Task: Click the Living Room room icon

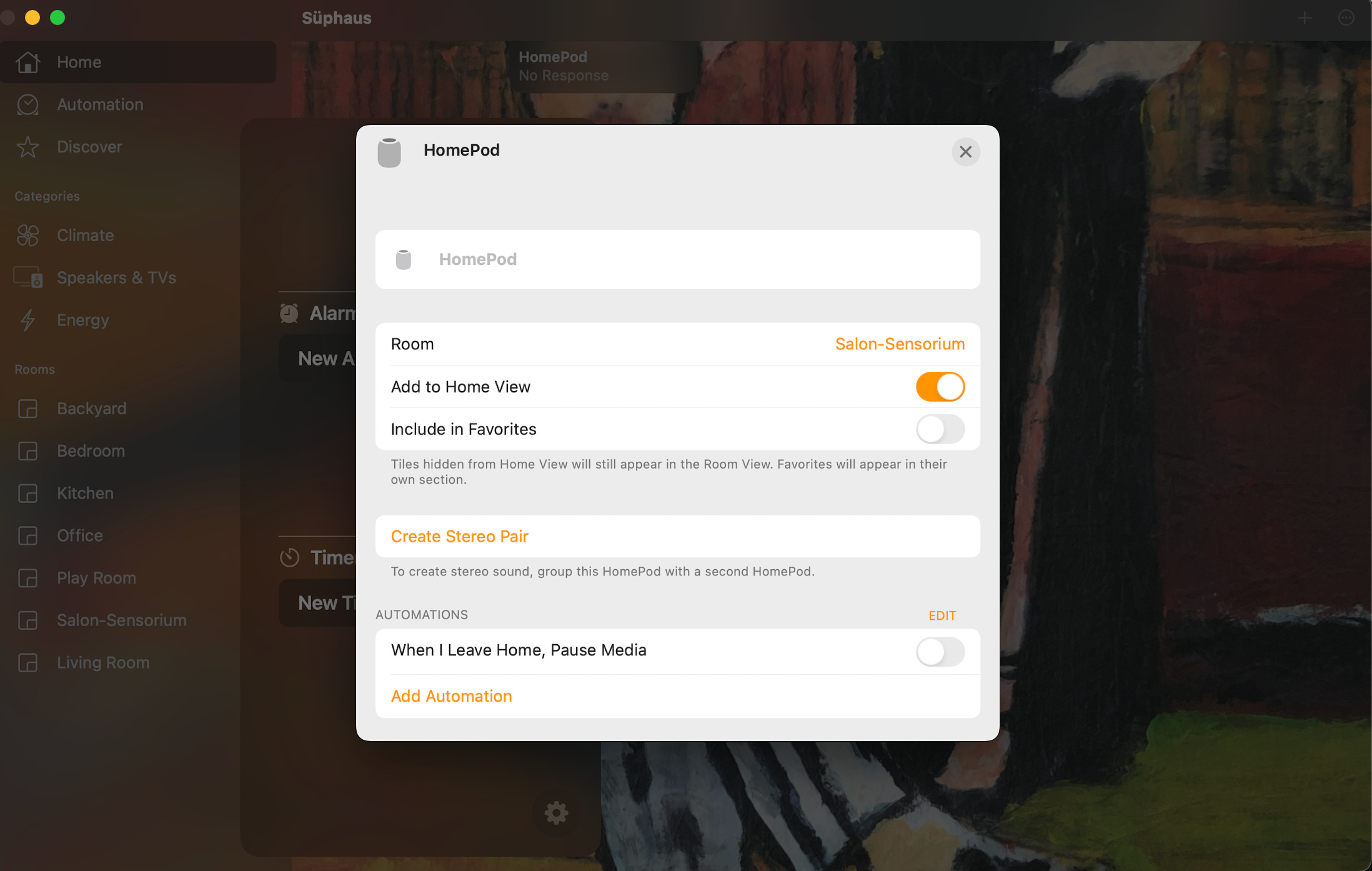Action: click(28, 663)
